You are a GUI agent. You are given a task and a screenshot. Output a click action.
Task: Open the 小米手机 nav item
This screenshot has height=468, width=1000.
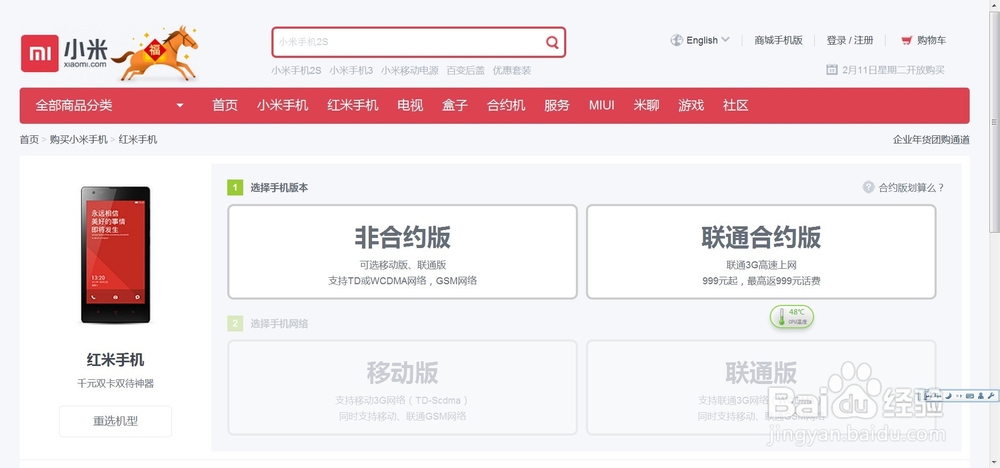(x=283, y=105)
